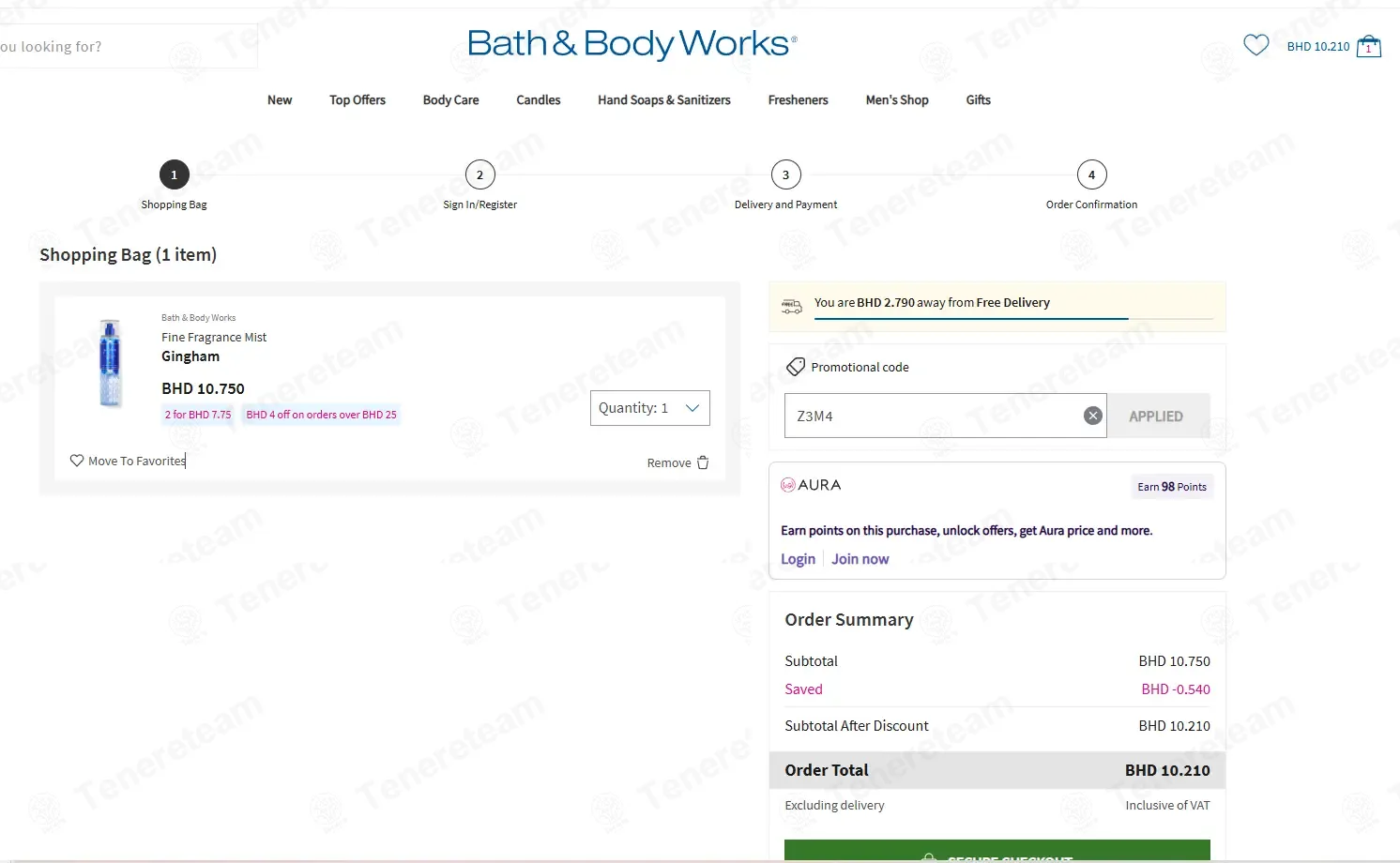Click the delivery truck icon

pos(792,305)
